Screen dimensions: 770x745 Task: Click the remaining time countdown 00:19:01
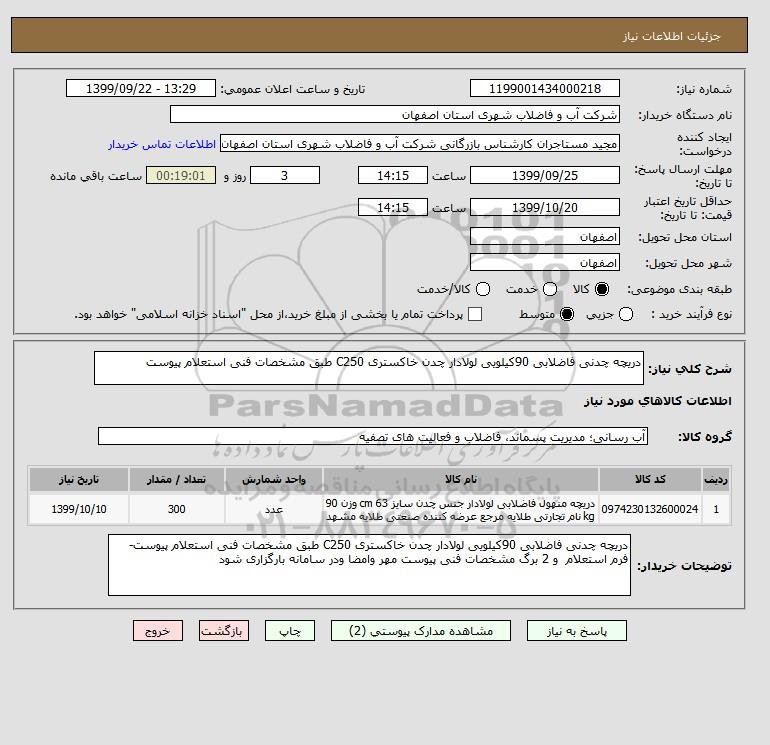tap(181, 175)
